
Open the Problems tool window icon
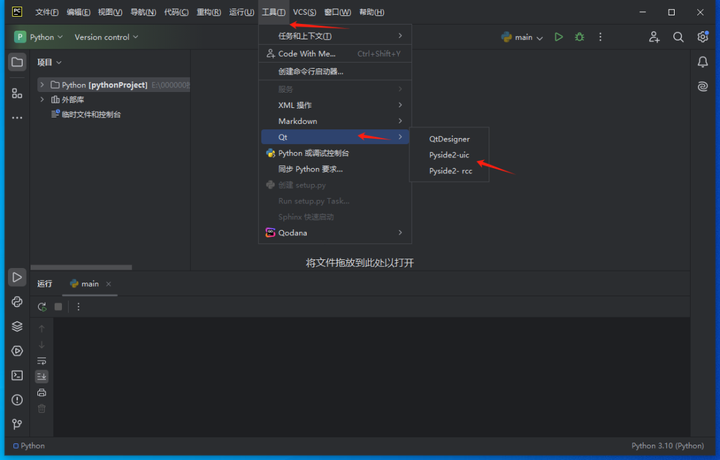[17, 400]
